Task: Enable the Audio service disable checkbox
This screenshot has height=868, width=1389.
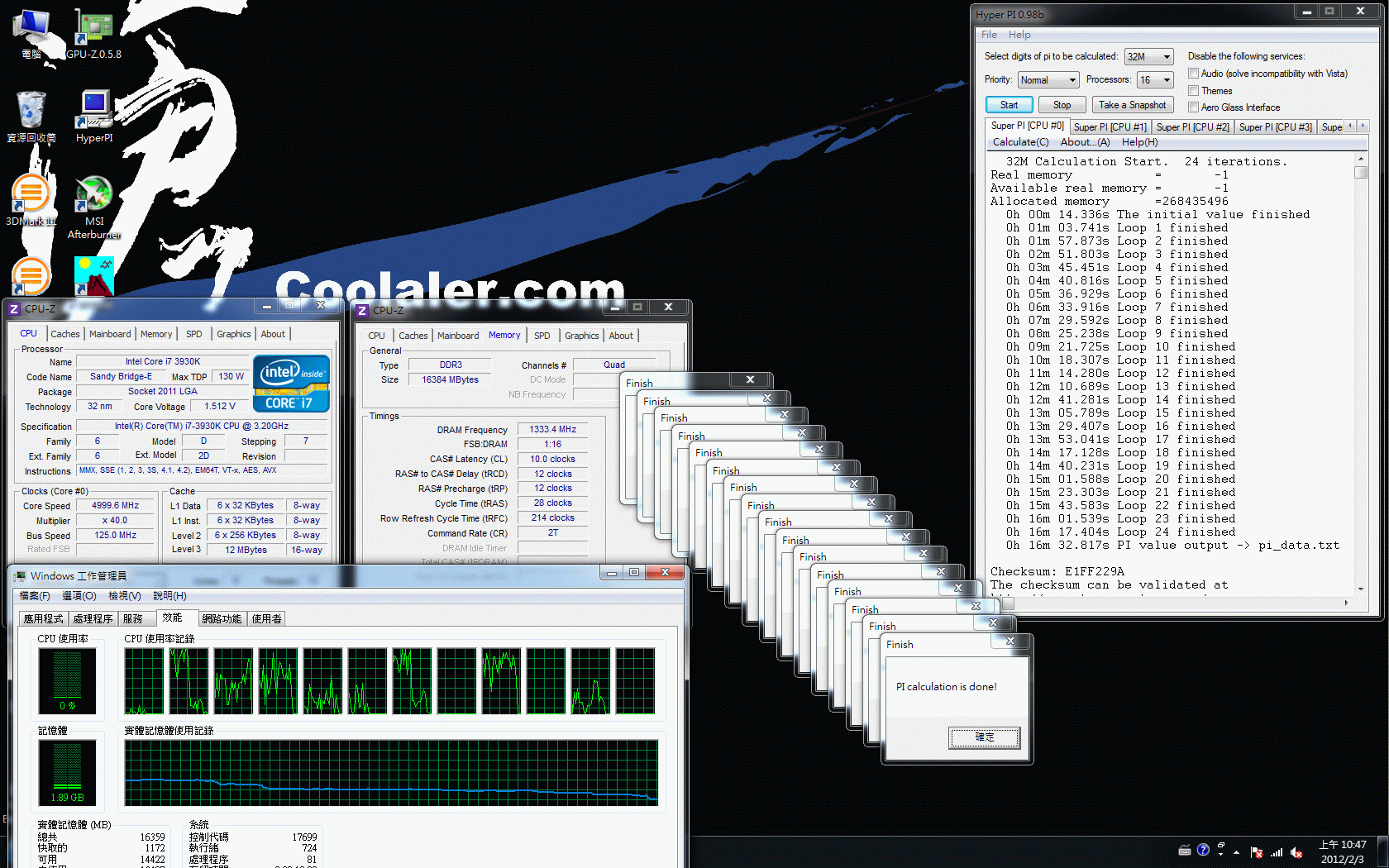Action: [x=1193, y=74]
